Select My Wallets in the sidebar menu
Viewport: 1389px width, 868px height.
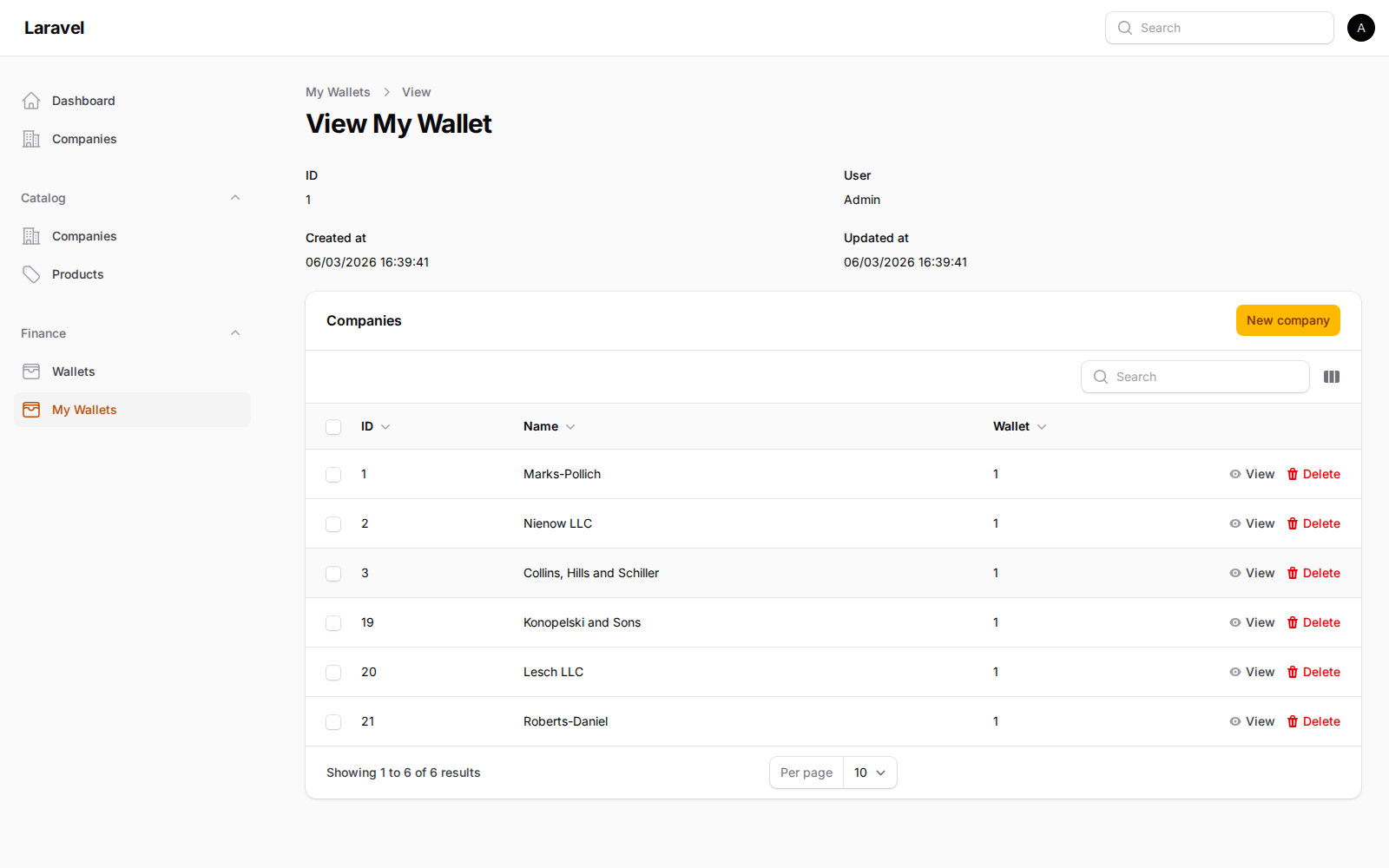83,409
